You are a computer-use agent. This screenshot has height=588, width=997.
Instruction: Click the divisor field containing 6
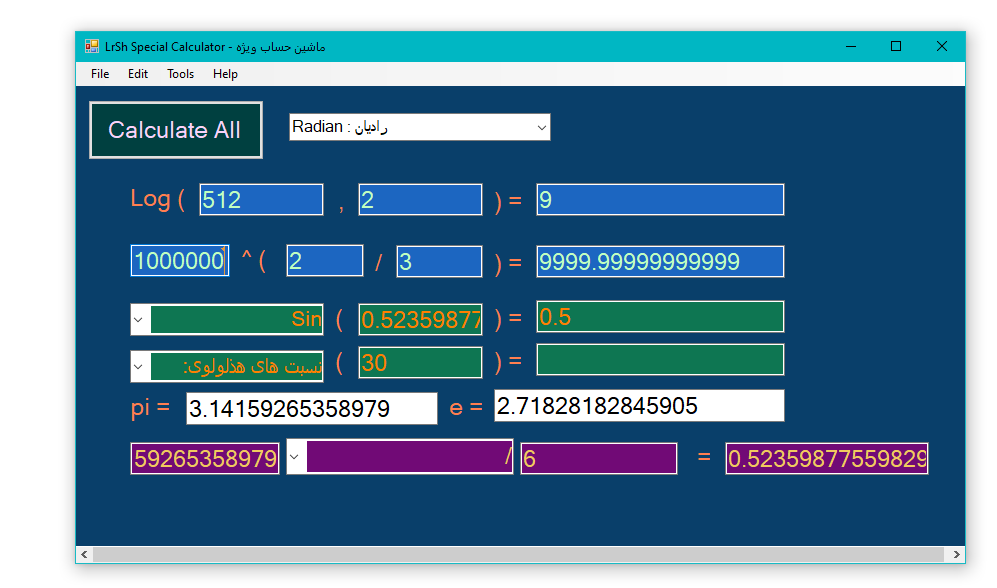tap(598, 459)
